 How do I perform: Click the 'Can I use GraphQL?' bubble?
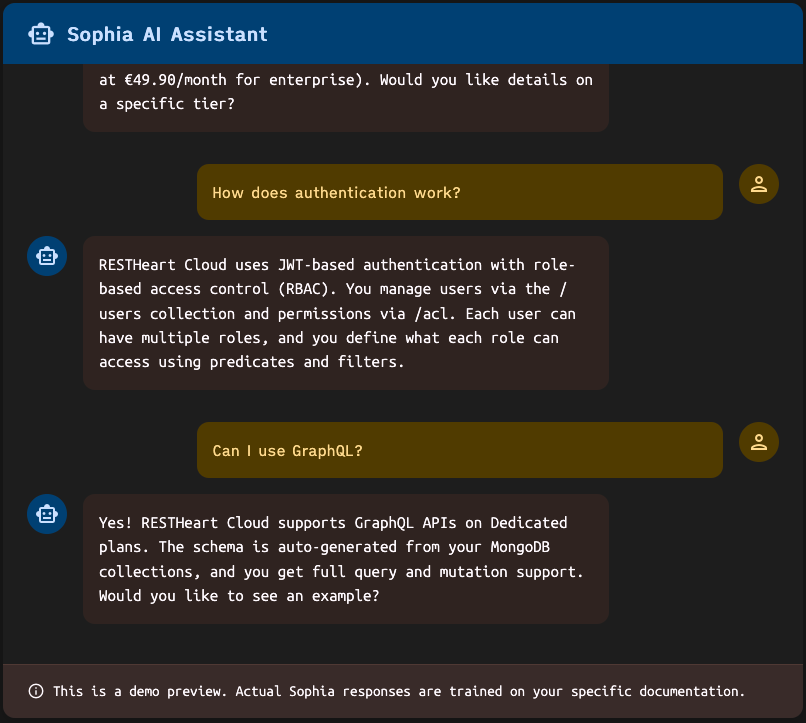(x=459, y=450)
